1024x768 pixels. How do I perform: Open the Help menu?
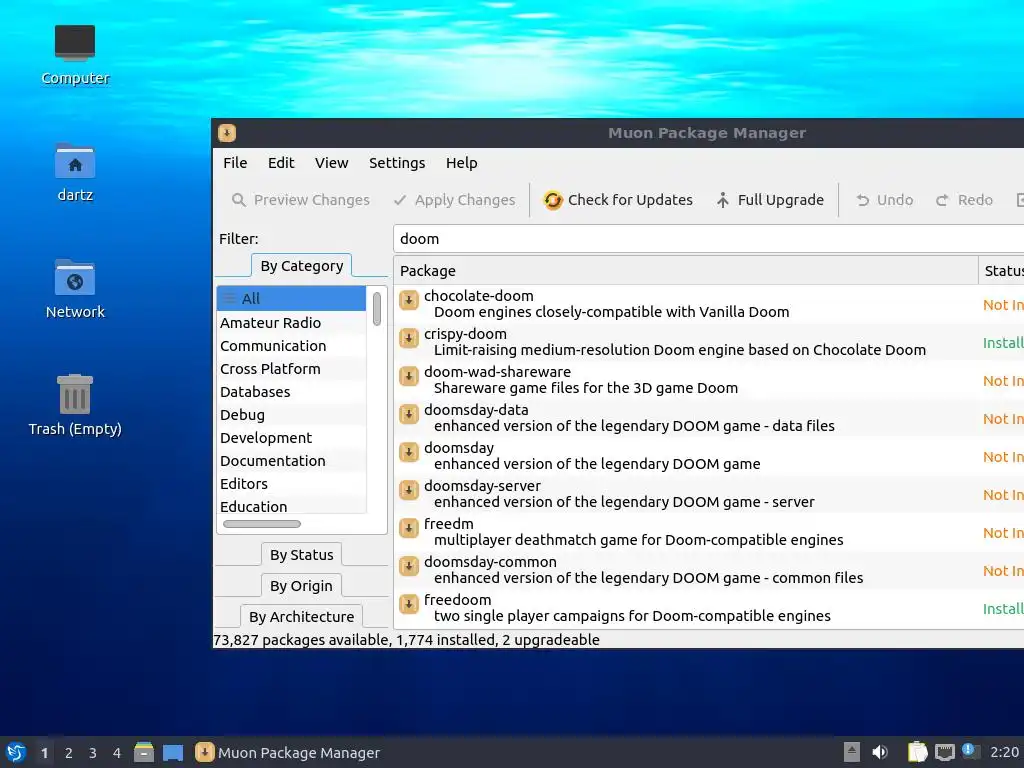pyautogui.click(x=461, y=163)
